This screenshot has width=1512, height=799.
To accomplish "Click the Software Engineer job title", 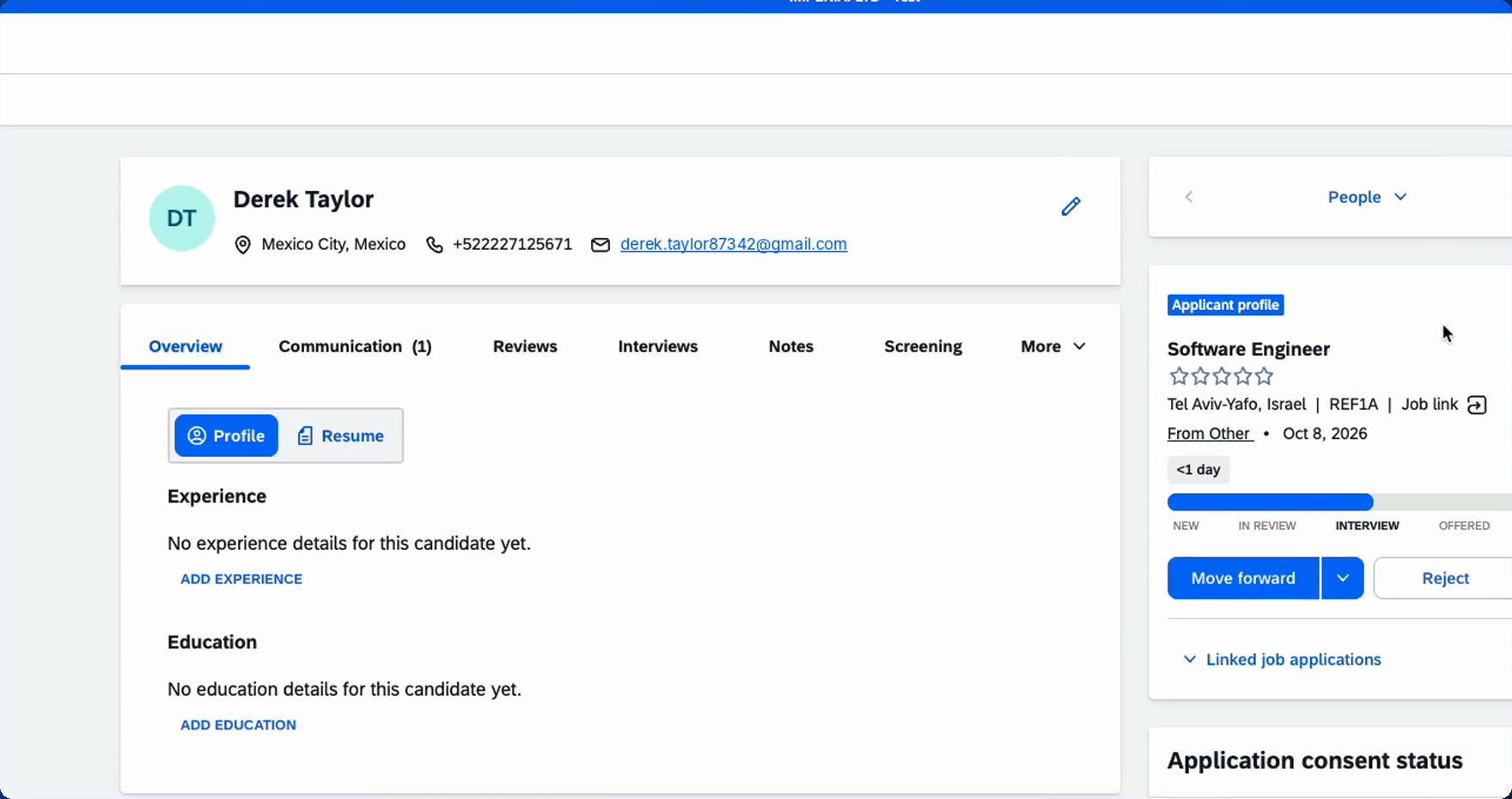I will click(x=1248, y=349).
